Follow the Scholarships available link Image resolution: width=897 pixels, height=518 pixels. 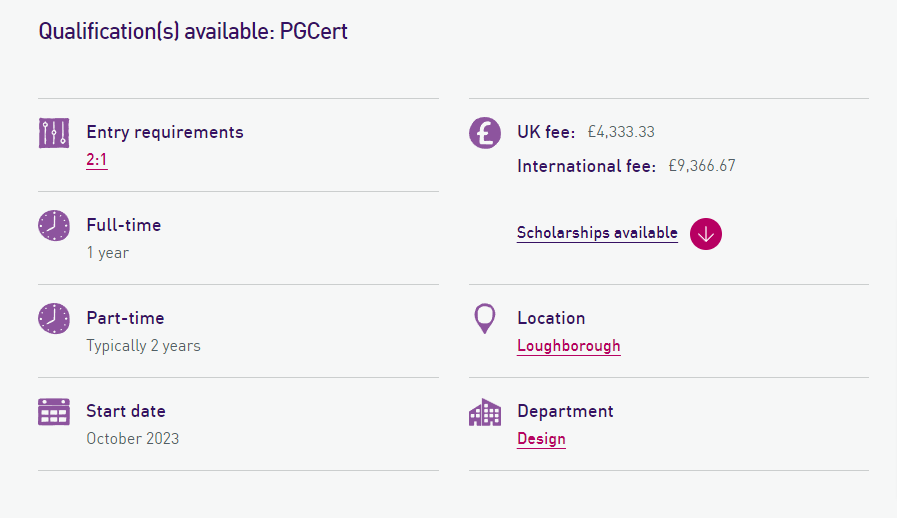click(x=597, y=233)
